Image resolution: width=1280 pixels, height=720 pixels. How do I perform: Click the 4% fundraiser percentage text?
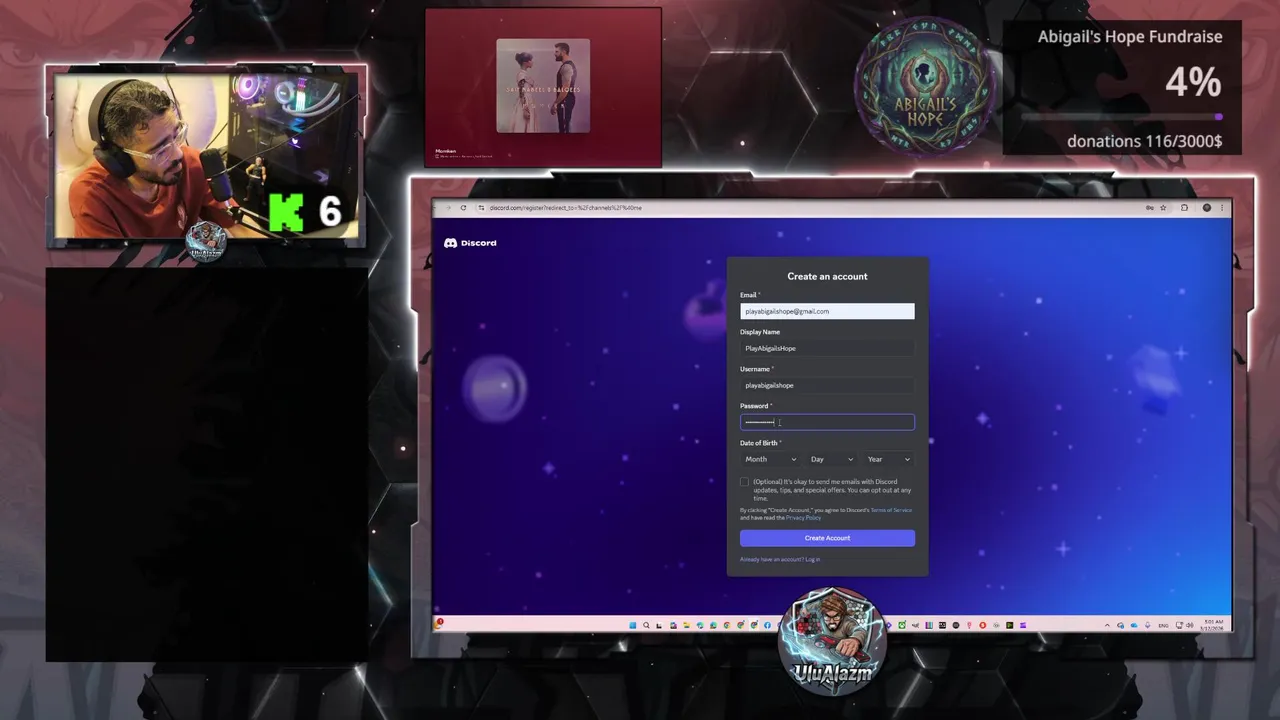coord(1193,82)
